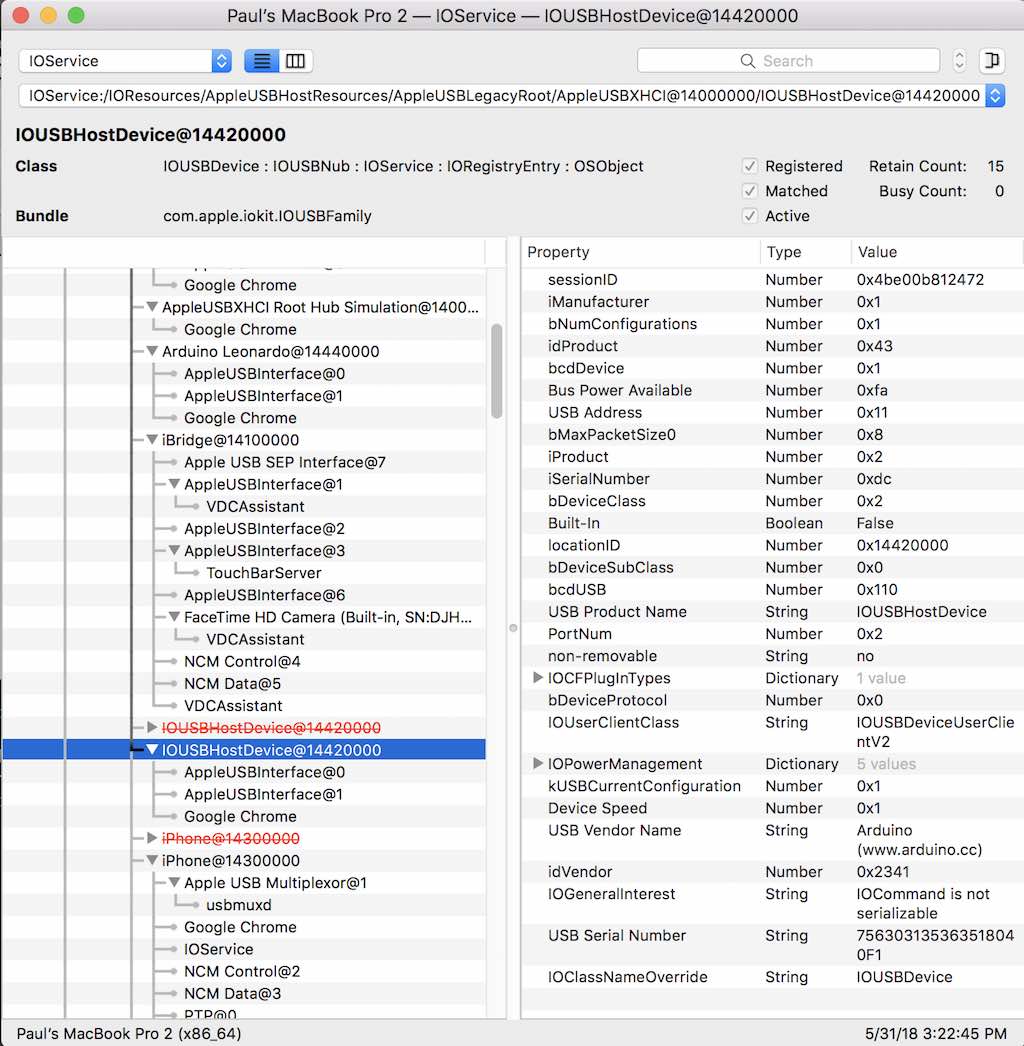Sort by the Value column header
Screen dimensions: 1024x1046
(x=937, y=252)
